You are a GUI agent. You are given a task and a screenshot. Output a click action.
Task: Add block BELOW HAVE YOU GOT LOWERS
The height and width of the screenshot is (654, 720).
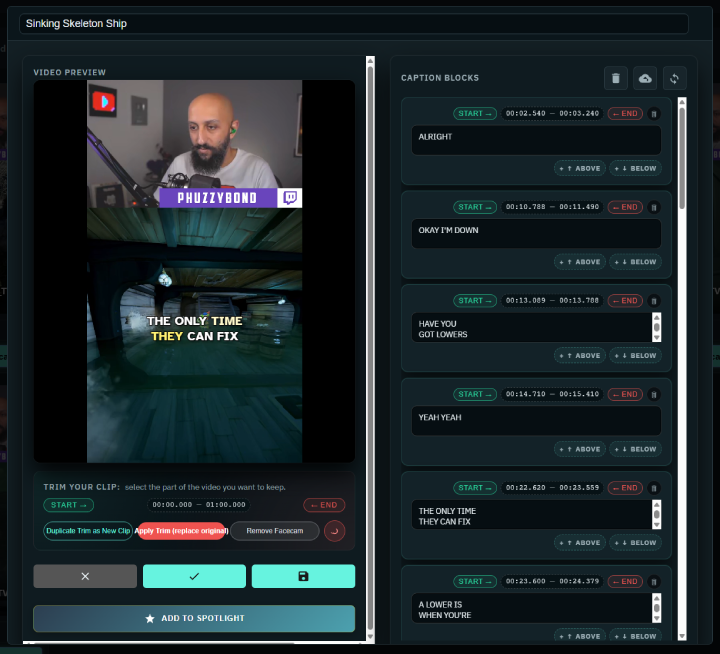point(636,356)
